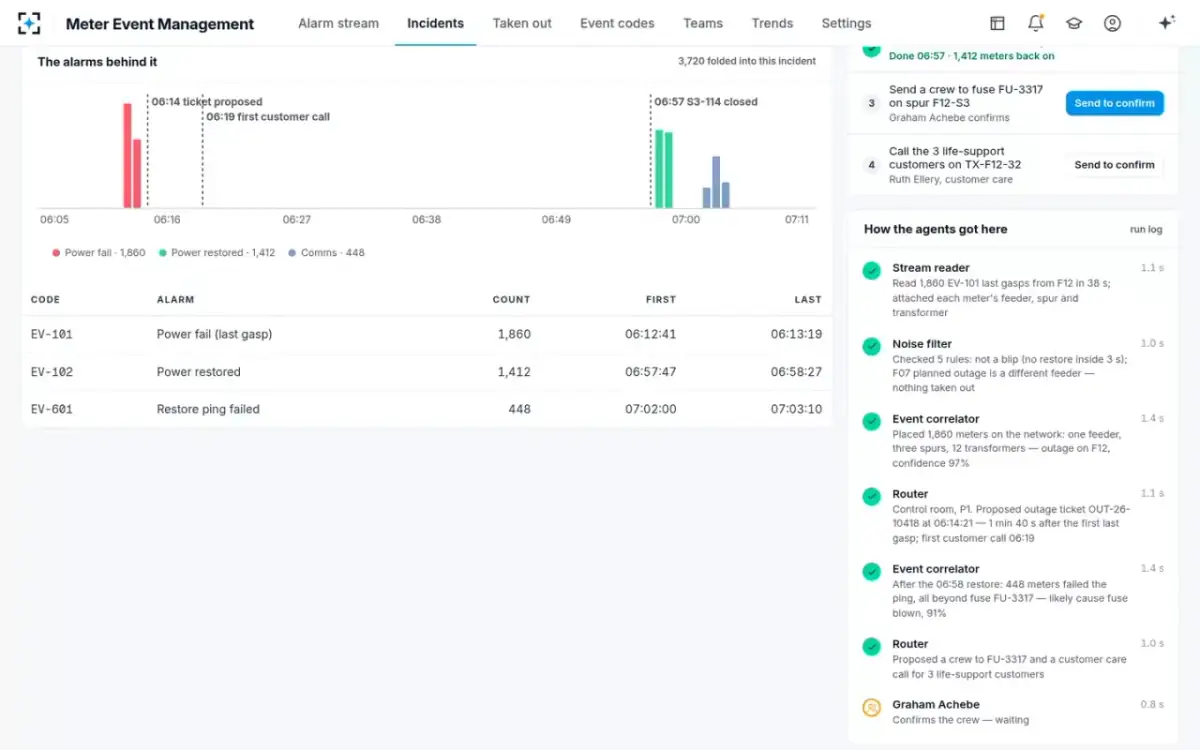View the Trends tab
The height and width of the screenshot is (750, 1200).
pyautogui.click(x=772, y=23)
